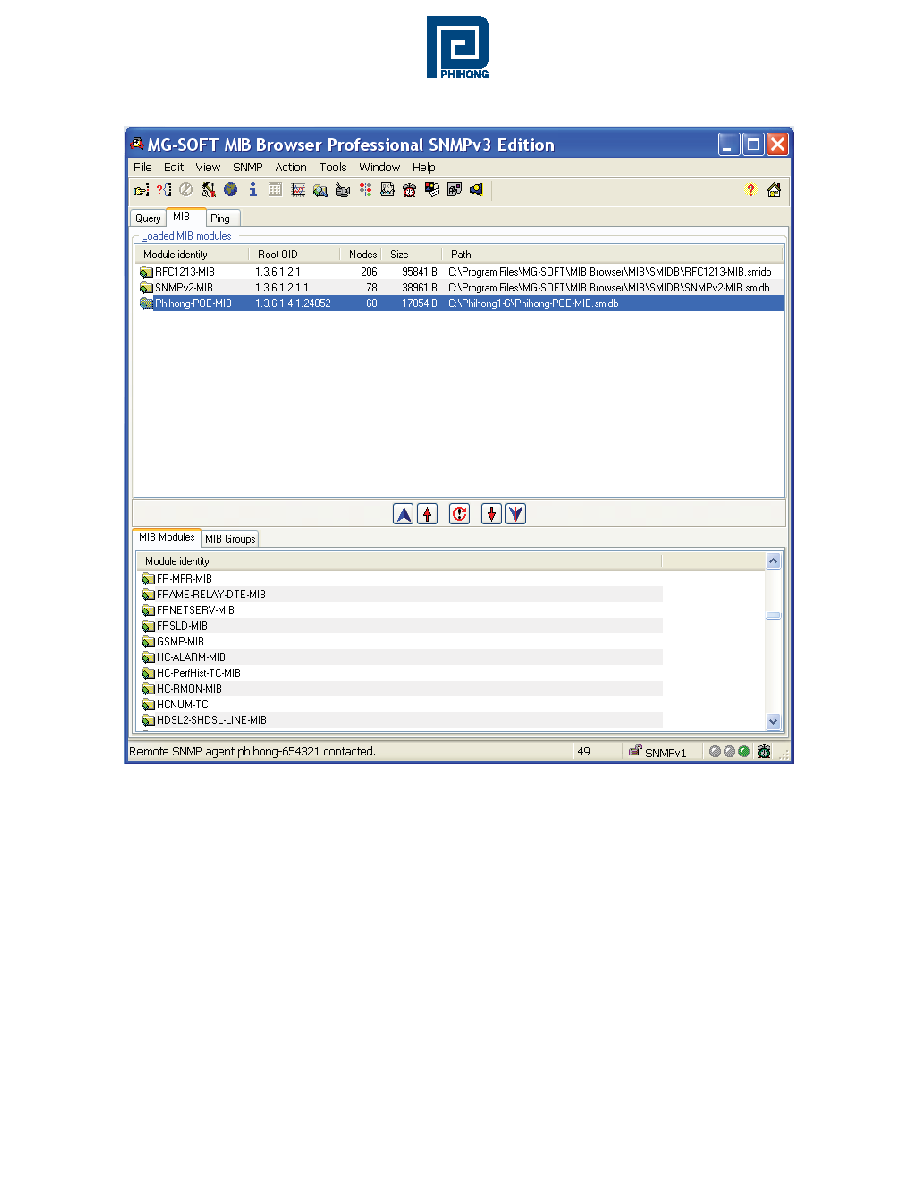Click the red up-arrow load module button
The height and width of the screenshot is (1188, 918).
(428, 514)
